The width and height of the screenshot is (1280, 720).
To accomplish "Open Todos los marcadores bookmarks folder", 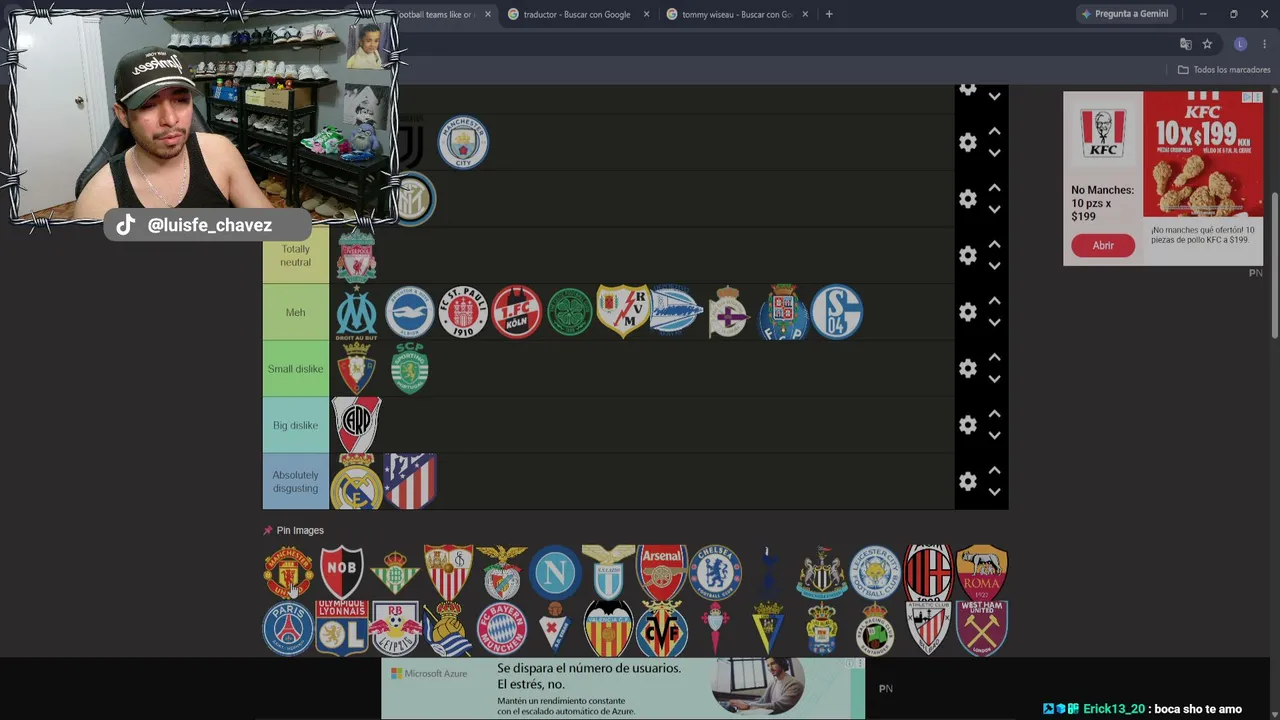I will [x=1224, y=70].
